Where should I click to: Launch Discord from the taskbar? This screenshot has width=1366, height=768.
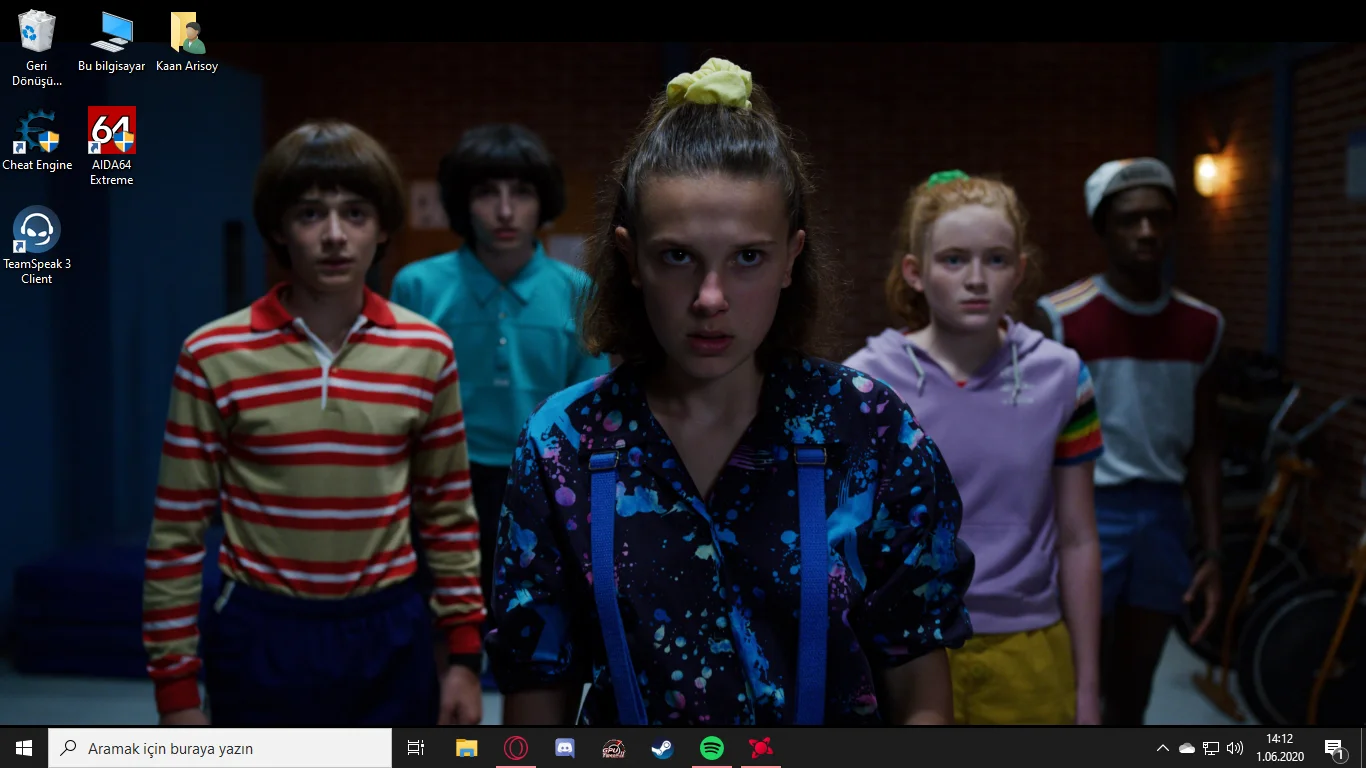click(x=565, y=748)
